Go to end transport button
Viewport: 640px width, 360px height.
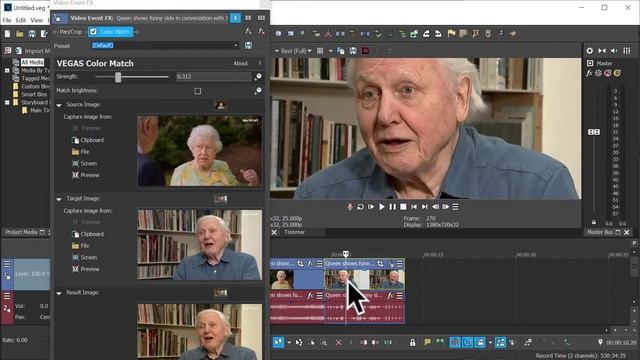point(424,207)
